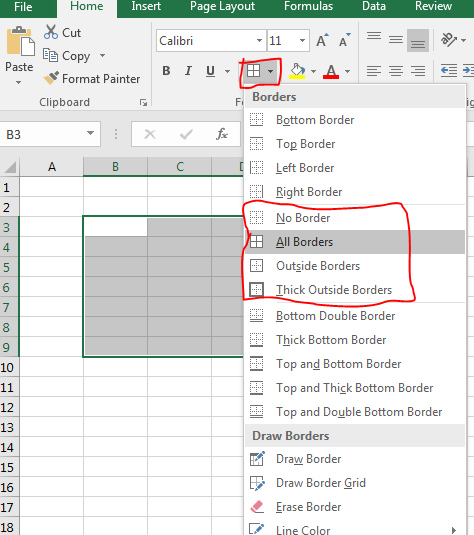This screenshot has height=535, width=474.
Task: Expand the Name Box dropdown arrow
Action: point(90,133)
